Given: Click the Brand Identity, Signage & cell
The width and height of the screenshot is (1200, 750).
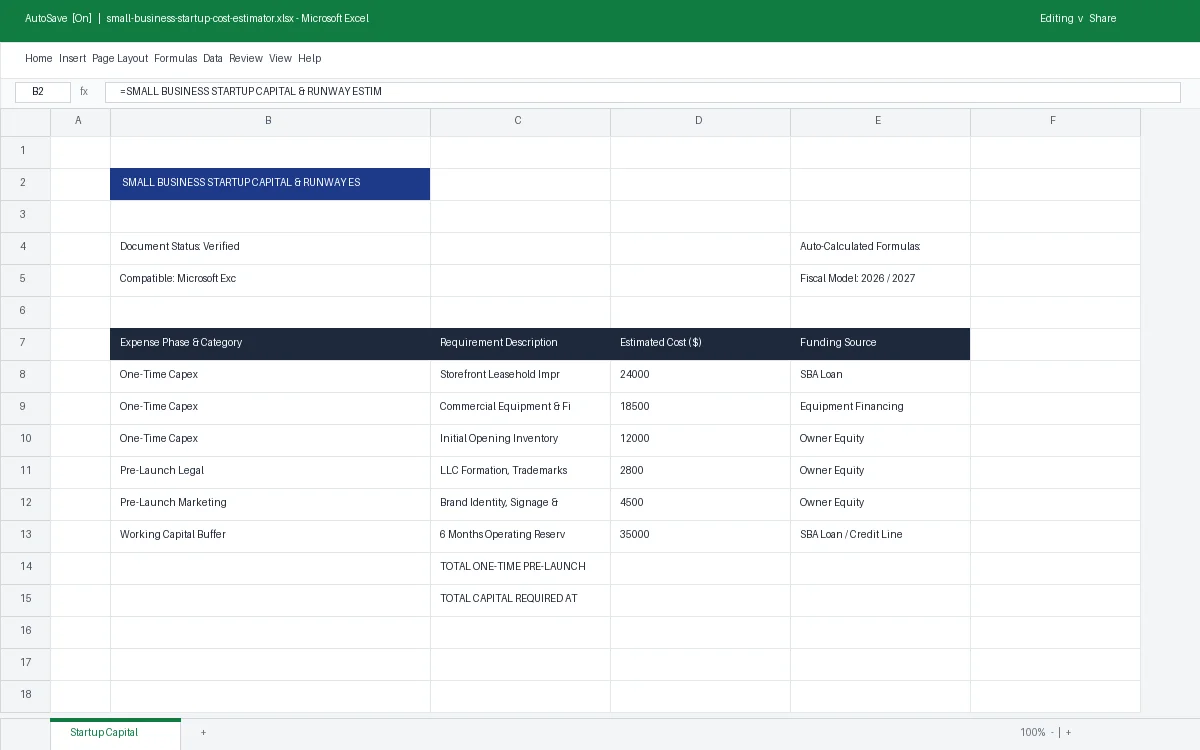Looking at the screenshot, I should [520, 504].
